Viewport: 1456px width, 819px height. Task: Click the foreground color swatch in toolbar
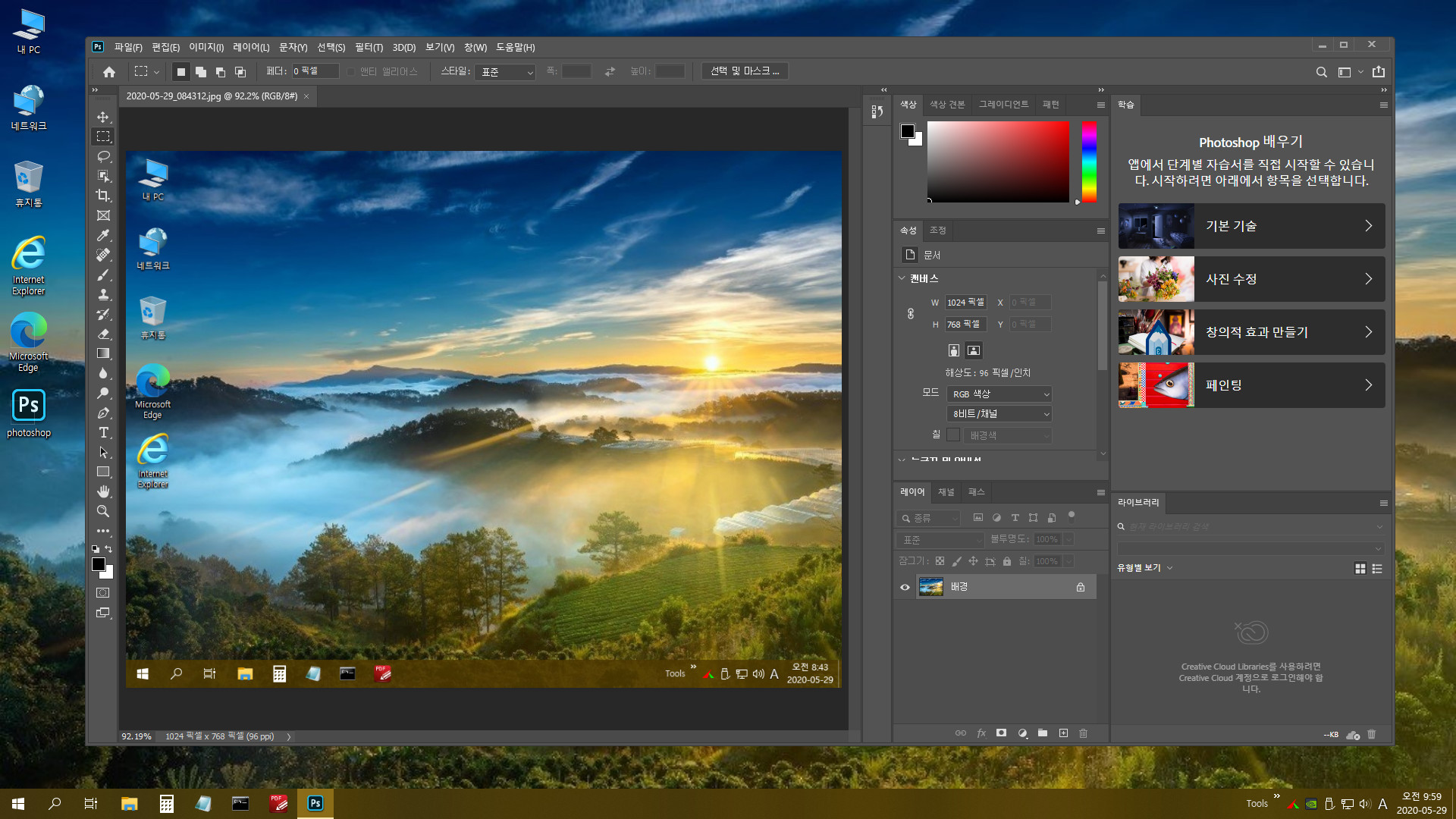[99, 564]
